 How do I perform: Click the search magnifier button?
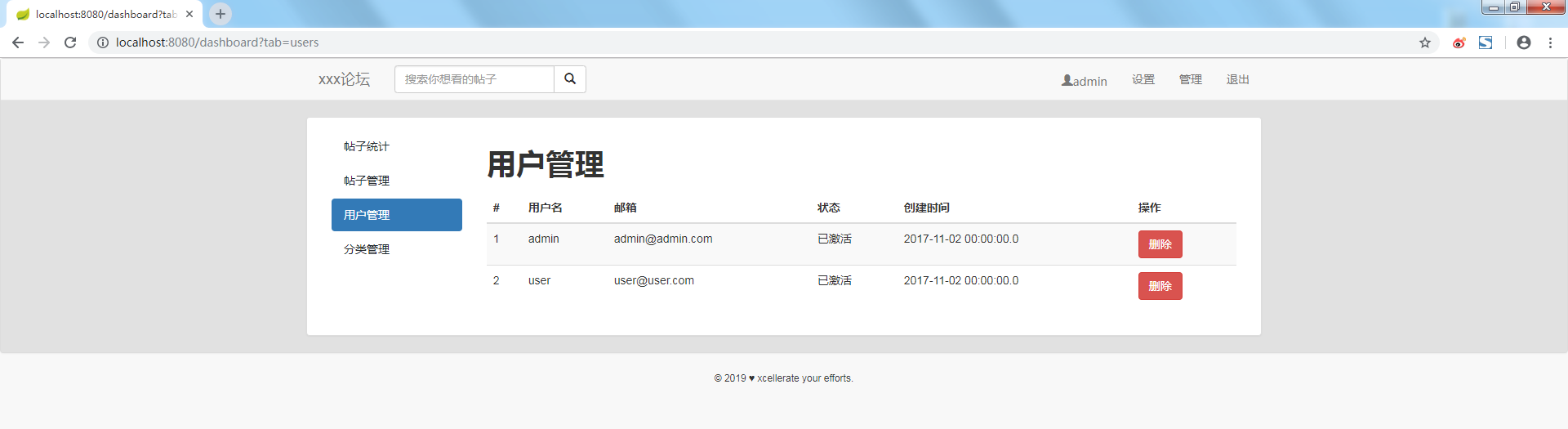tap(570, 79)
